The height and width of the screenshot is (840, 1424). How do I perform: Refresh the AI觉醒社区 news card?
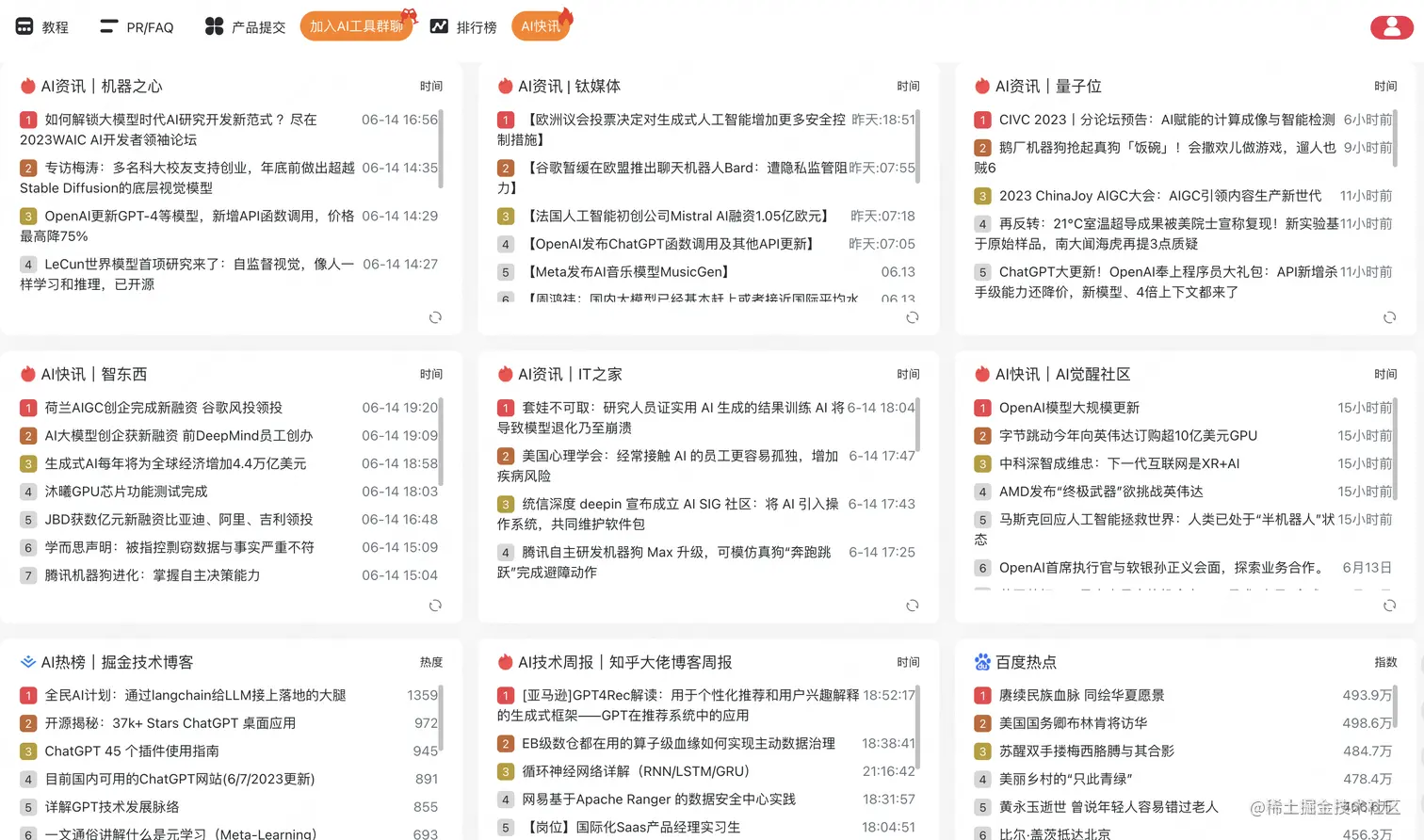click(x=1389, y=606)
